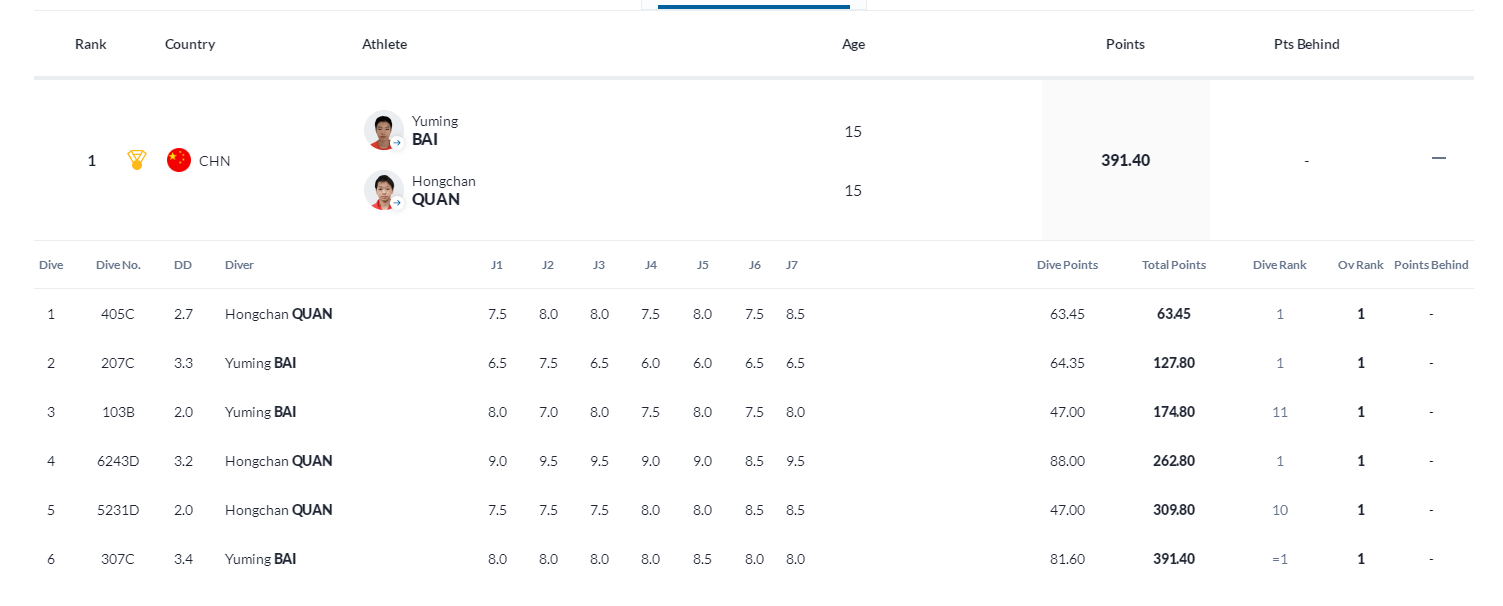Click the China flag icon
Image resolution: width=1503 pixels, height=606 pixels.
179,160
